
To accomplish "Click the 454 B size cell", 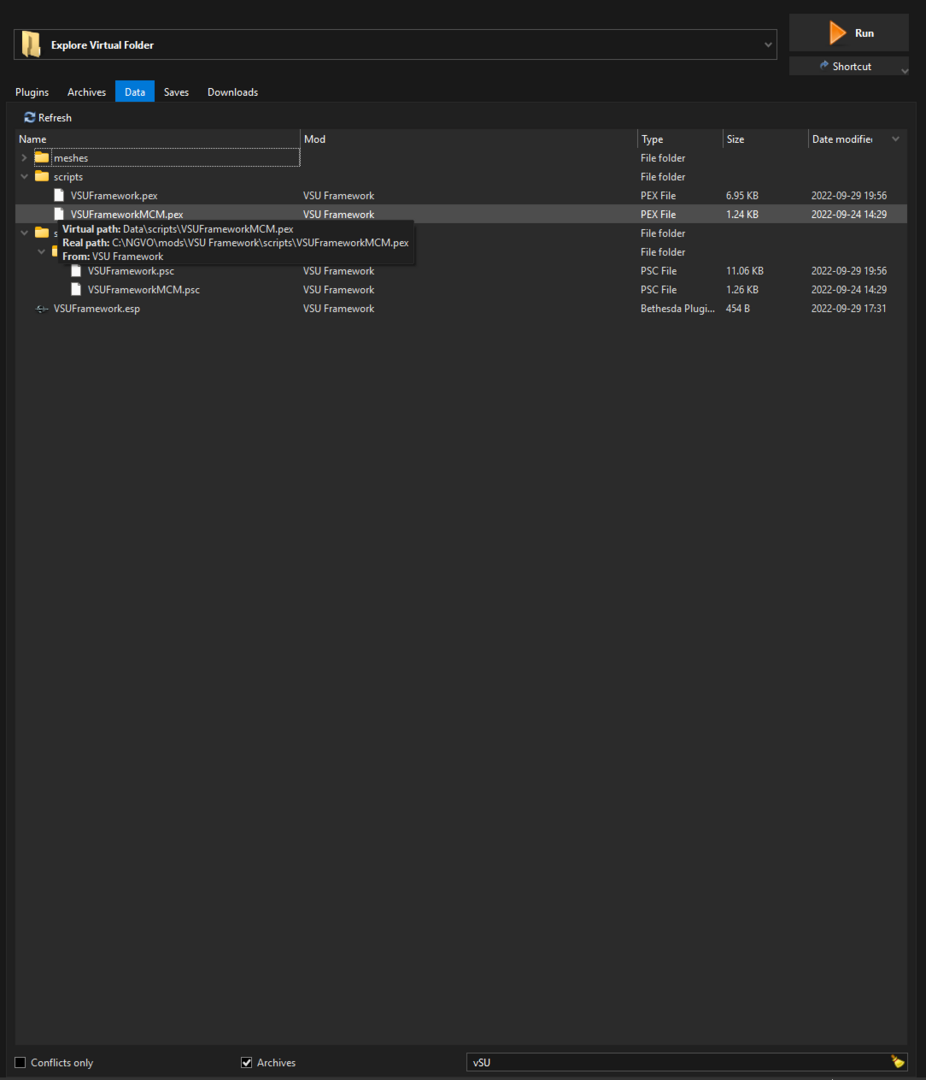I will [738, 309].
